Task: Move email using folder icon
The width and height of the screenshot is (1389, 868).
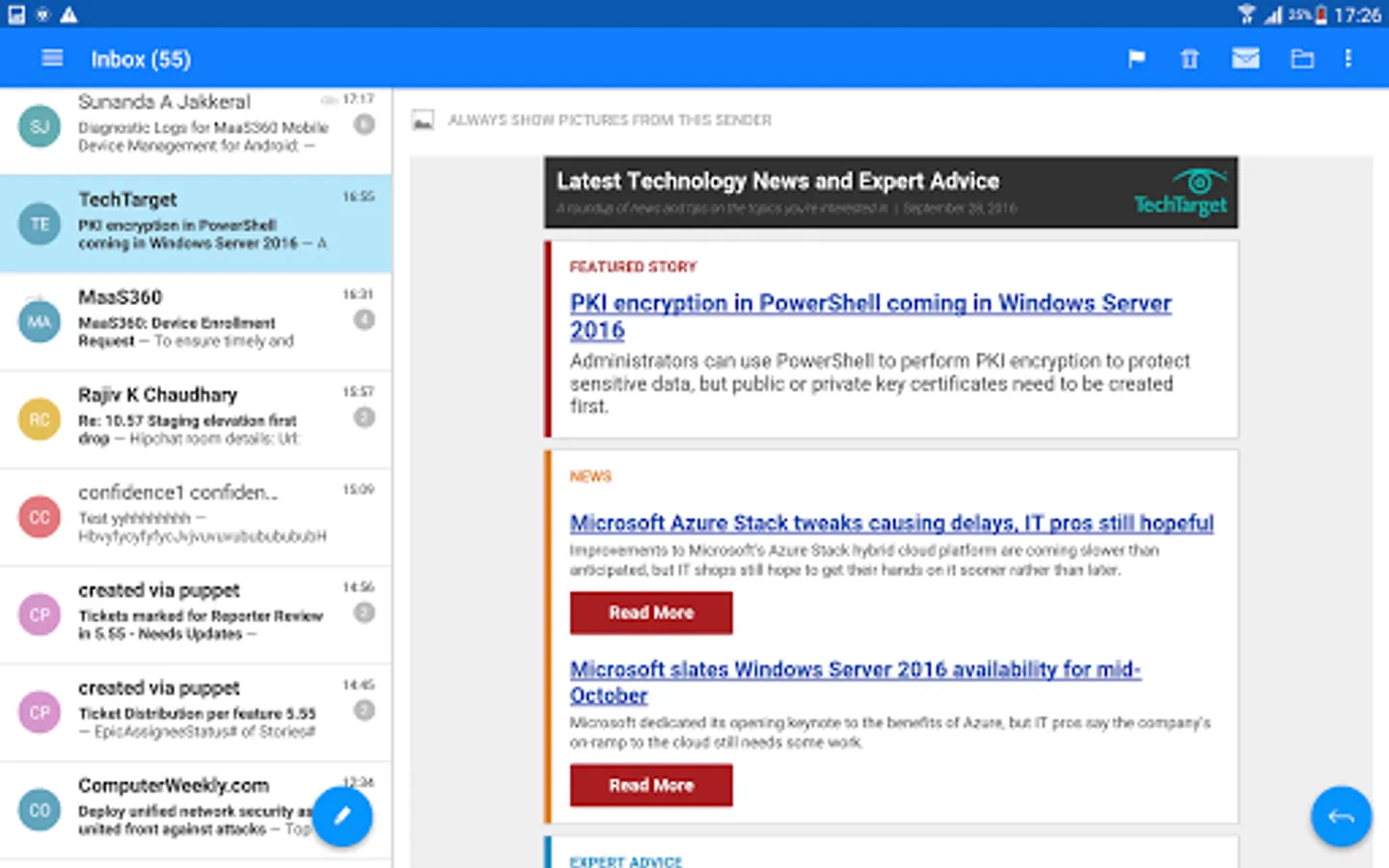Action: click(1302, 60)
